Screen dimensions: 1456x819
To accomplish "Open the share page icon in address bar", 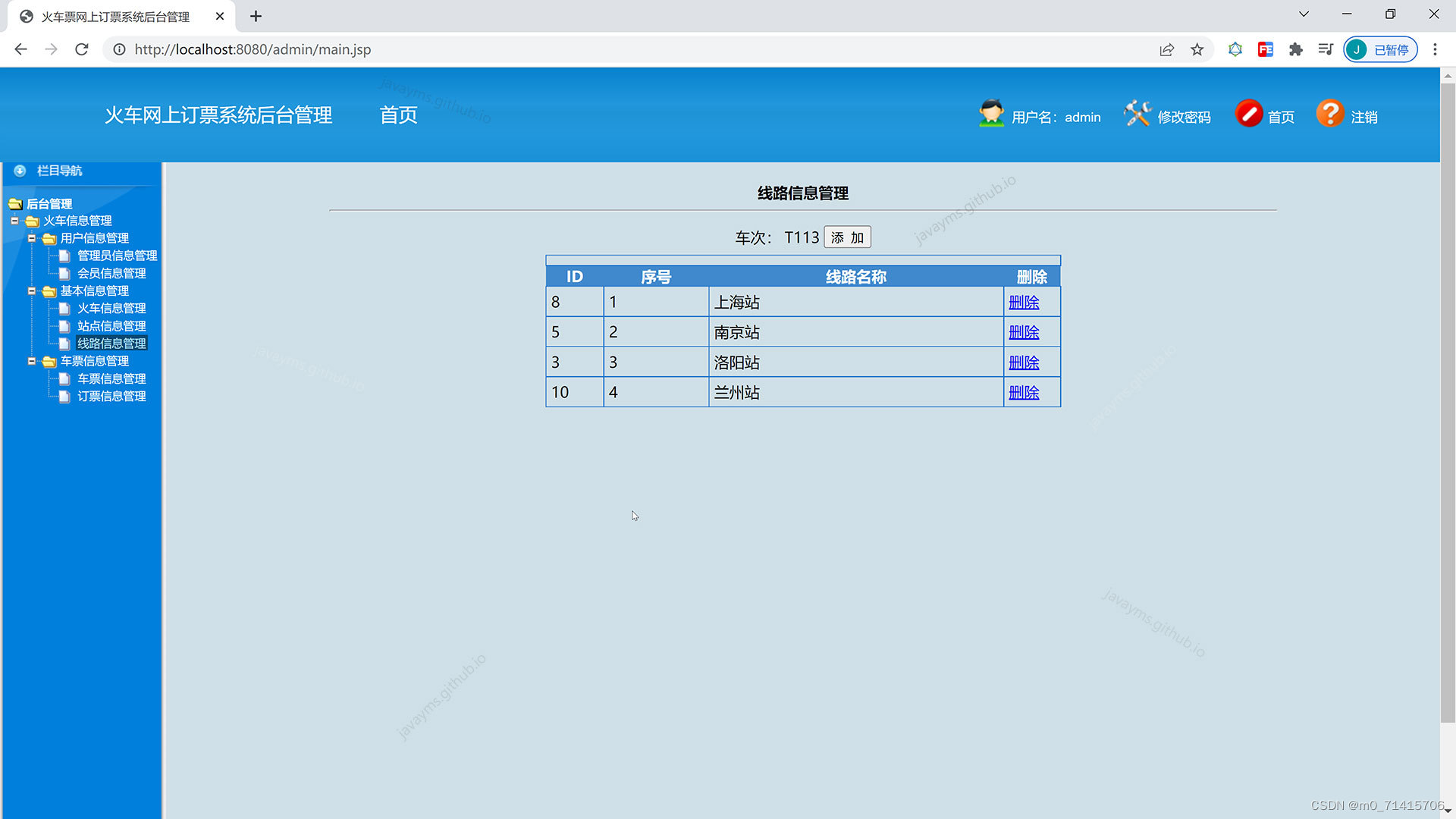I will [1167, 49].
